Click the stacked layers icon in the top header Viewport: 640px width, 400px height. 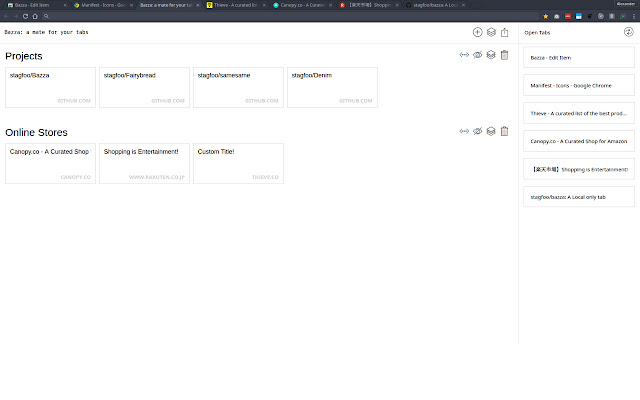point(491,32)
